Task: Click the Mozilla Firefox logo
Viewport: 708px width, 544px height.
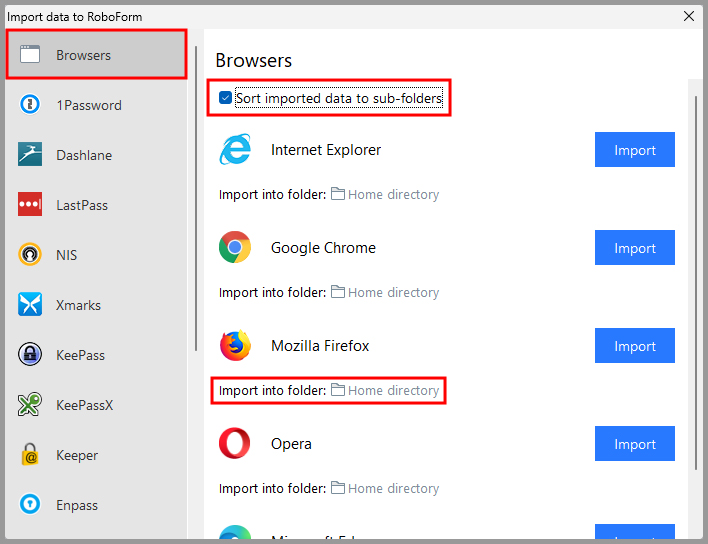Action: point(235,346)
